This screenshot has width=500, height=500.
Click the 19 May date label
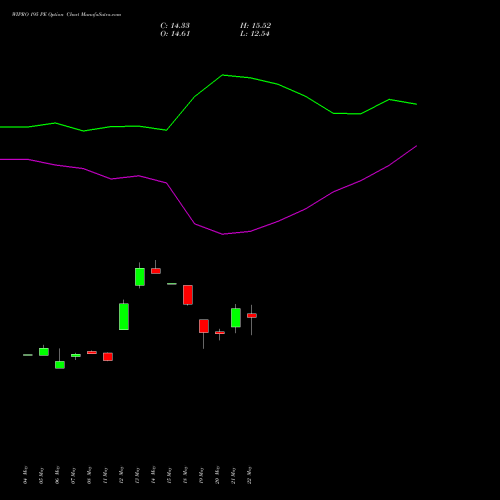[x=202, y=475]
